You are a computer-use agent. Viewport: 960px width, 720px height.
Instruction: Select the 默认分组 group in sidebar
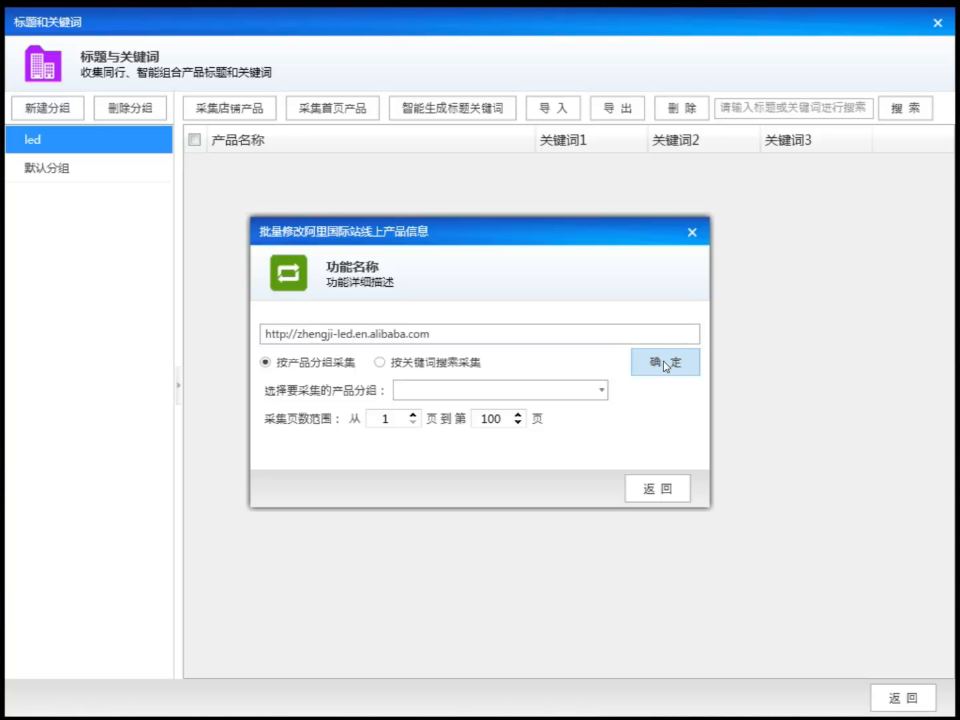coord(89,168)
